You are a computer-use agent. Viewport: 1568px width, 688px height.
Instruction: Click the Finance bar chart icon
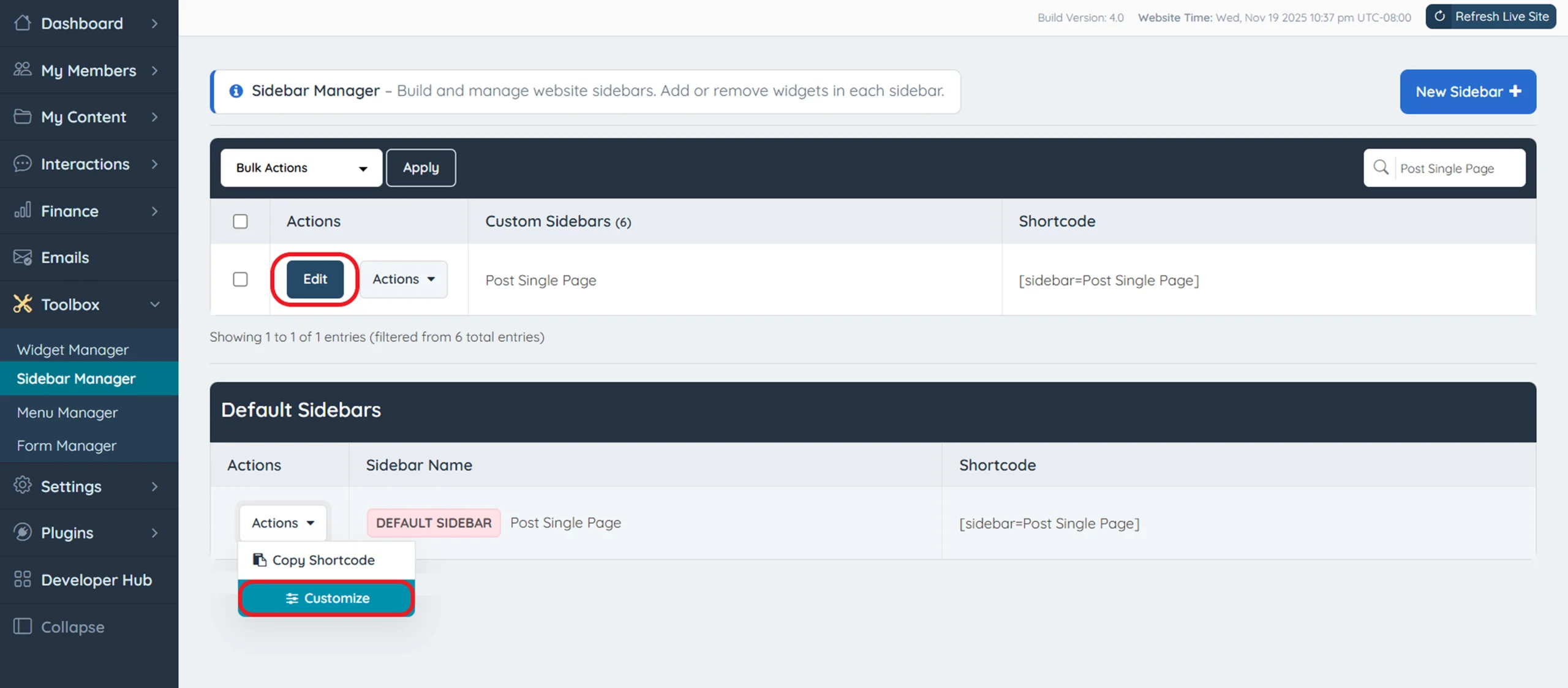click(23, 211)
